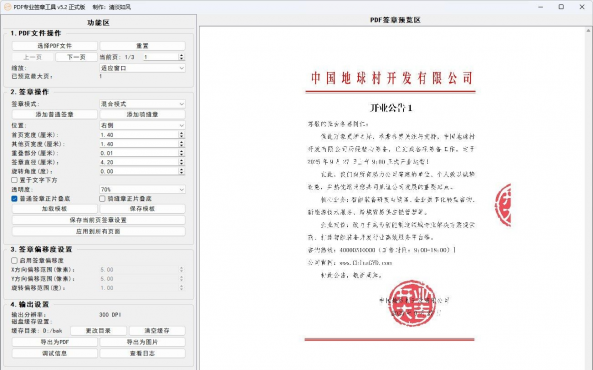Check the 骑缝章正片叠底 checkbox

pos(102,199)
